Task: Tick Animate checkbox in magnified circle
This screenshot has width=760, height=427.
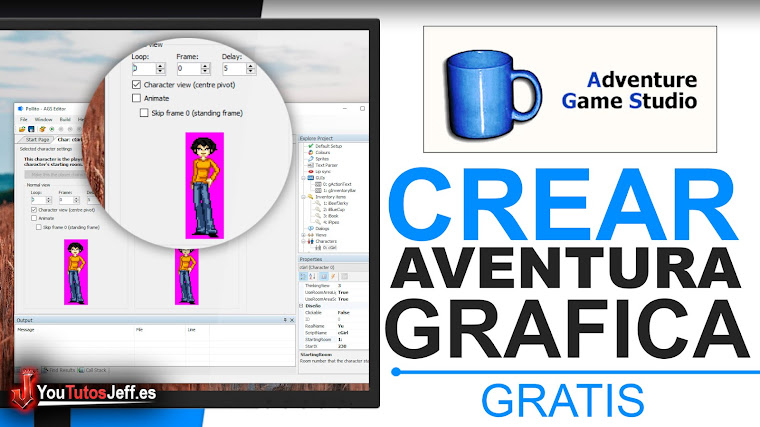Action: pyautogui.click(x=136, y=98)
